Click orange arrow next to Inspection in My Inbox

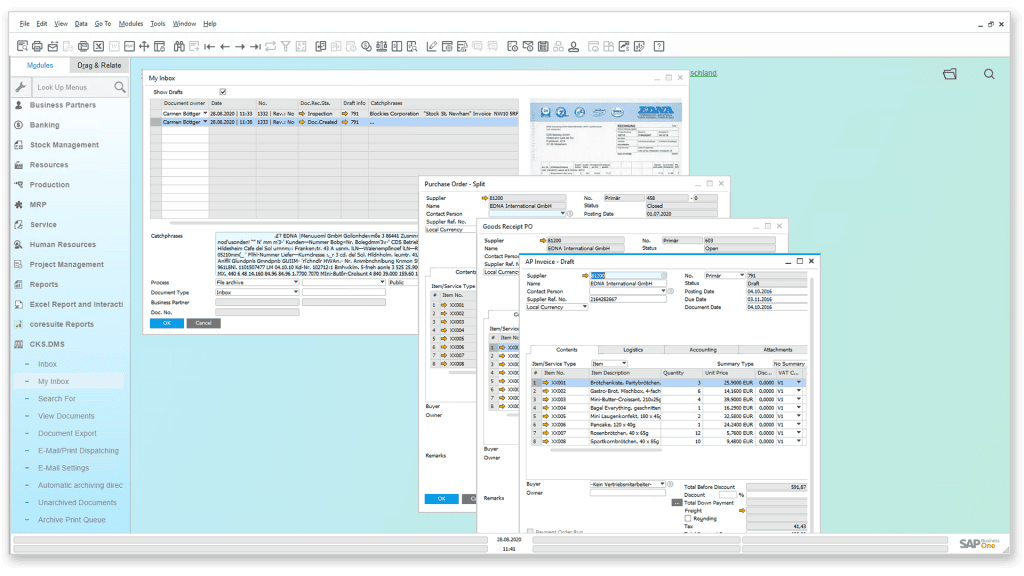tap(302, 114)
